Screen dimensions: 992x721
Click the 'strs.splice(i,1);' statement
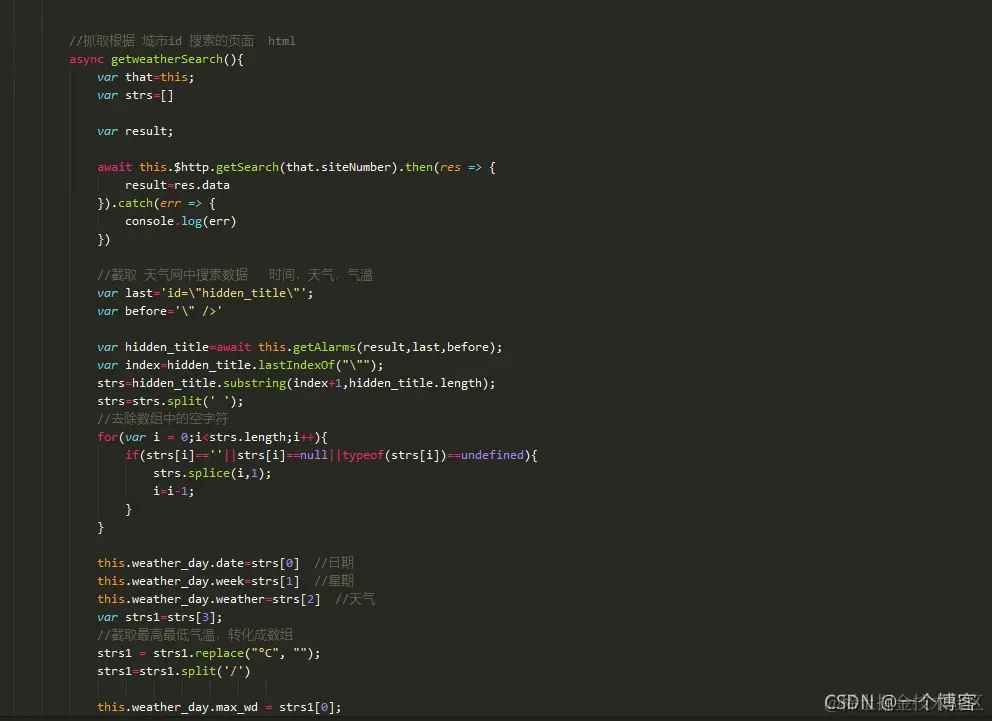tap(212, 473)
